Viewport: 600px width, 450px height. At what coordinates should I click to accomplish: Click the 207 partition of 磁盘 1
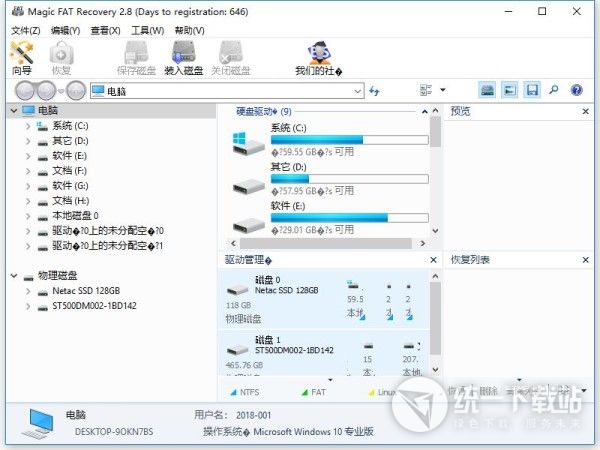coord(411,359)
